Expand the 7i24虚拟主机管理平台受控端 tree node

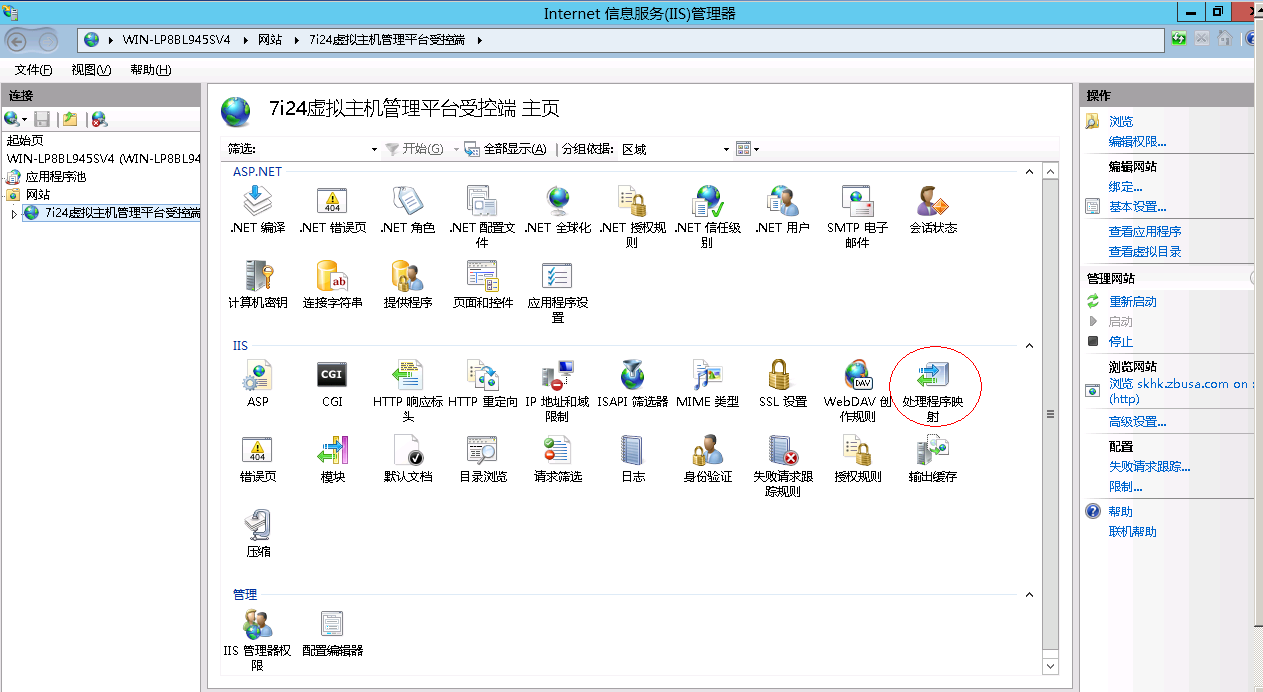(x=14, y=214)
